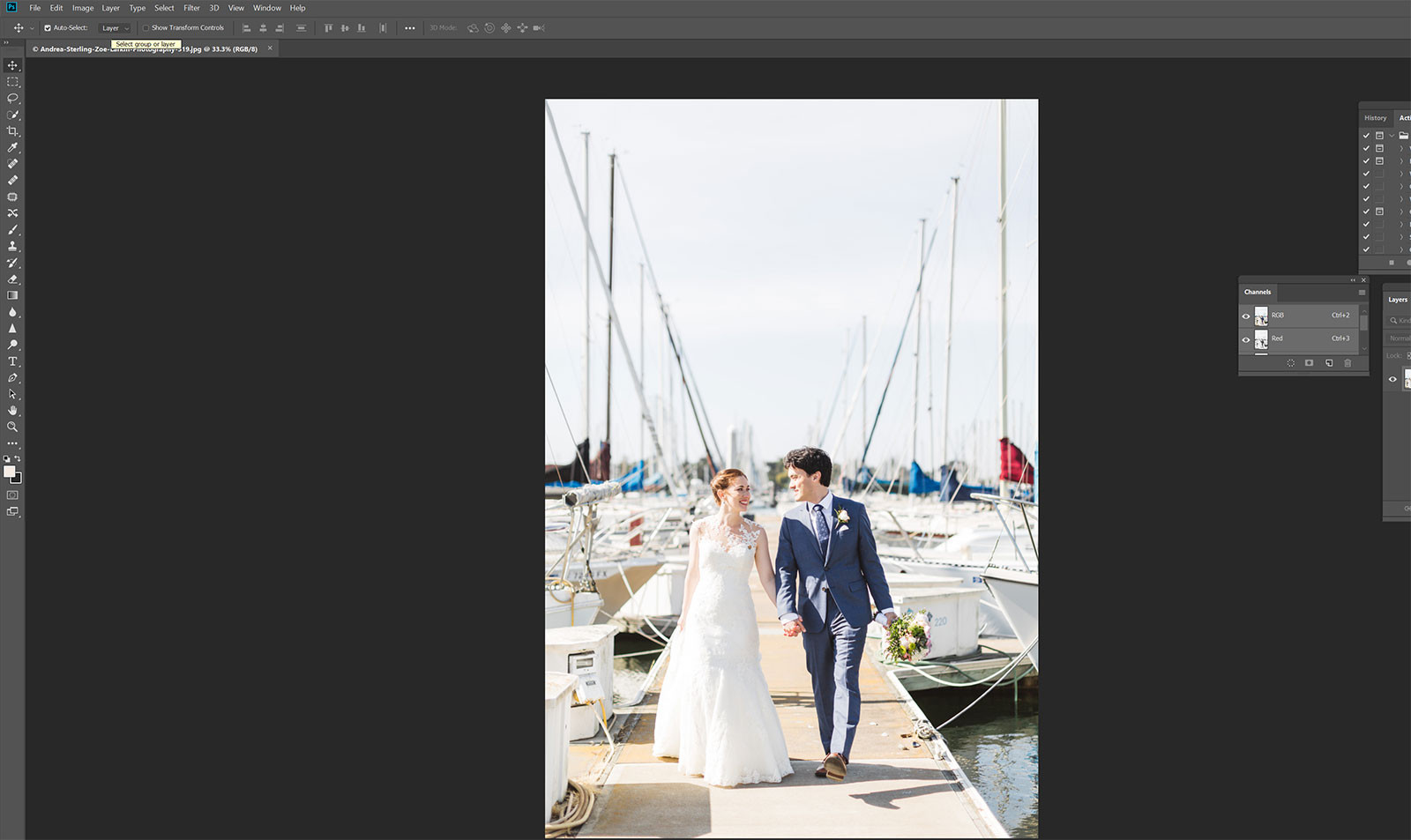Viewport: 1411px width, 840px height.
Task: Close the open document tab
Action: [x=270, y=48]
